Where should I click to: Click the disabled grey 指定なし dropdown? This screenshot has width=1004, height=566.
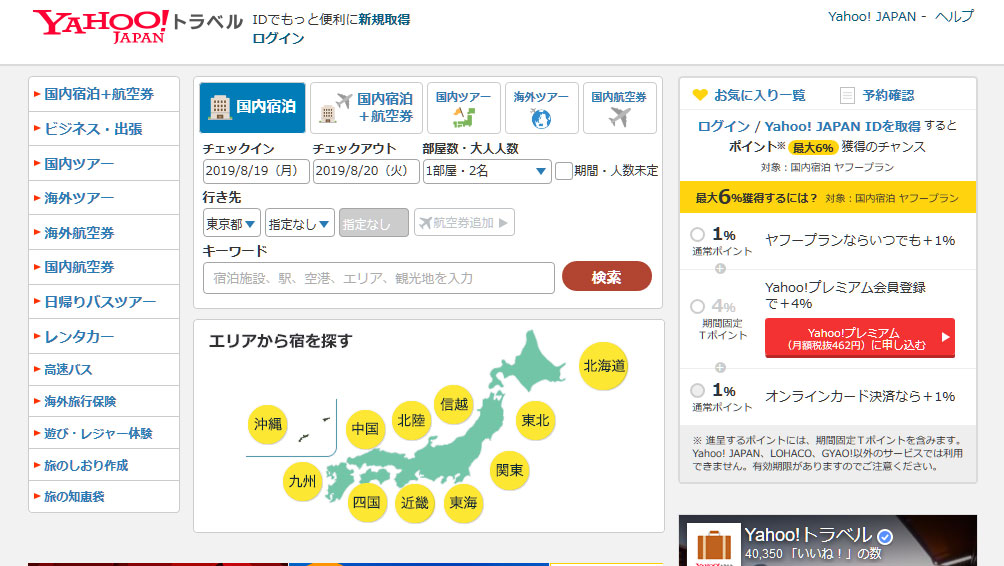click(x=374, y=224)
